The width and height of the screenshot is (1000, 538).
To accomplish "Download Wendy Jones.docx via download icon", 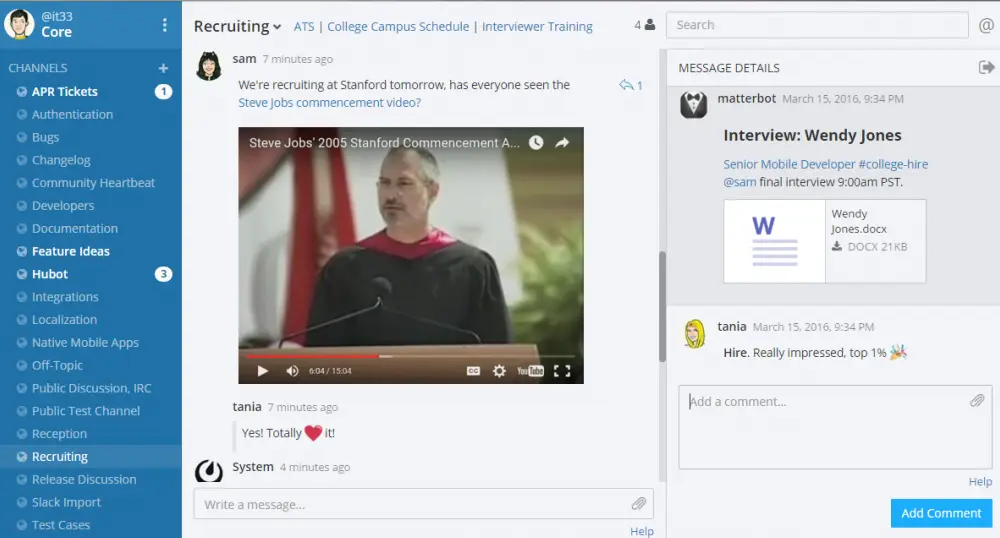I will coord(837,247).
